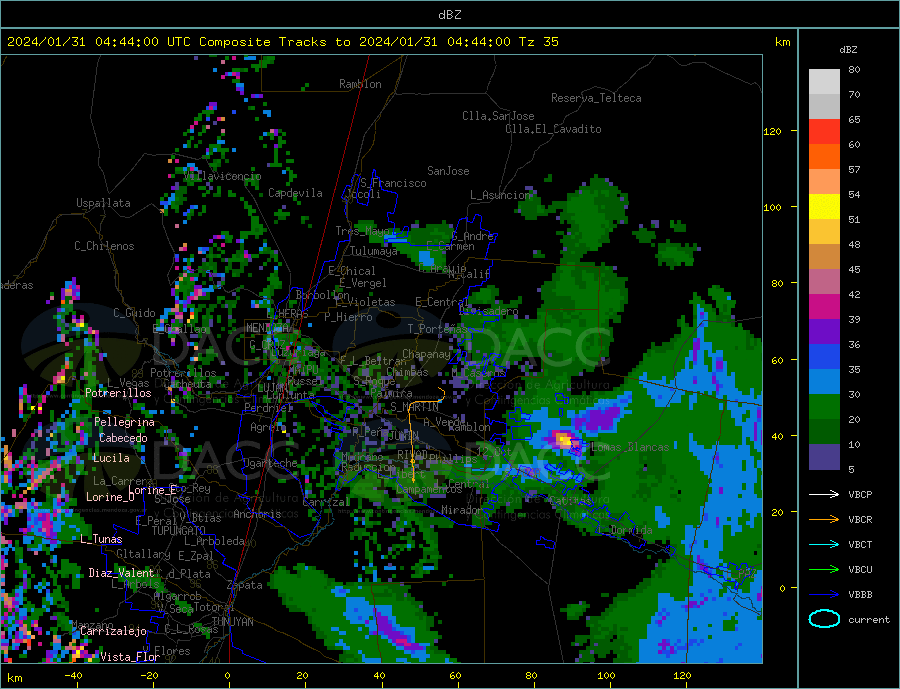
Task: Click the Zapata location label
Action: point(245,585)
